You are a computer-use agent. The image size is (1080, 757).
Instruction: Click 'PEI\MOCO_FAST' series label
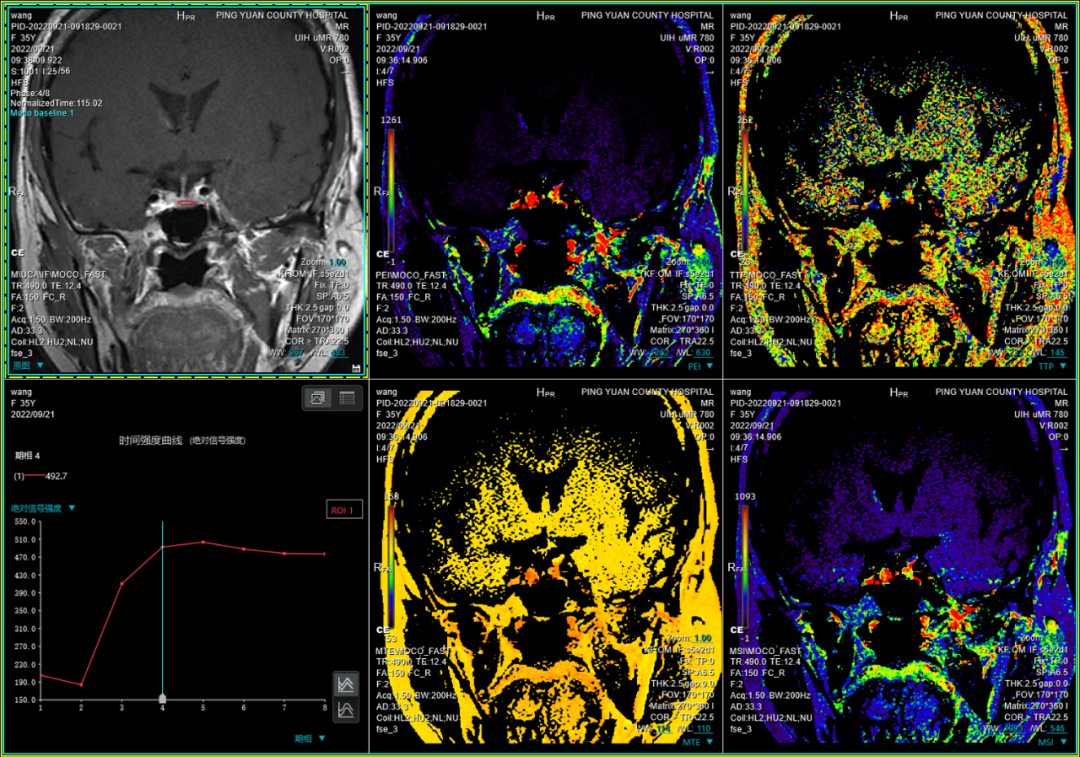coord(411,276)
